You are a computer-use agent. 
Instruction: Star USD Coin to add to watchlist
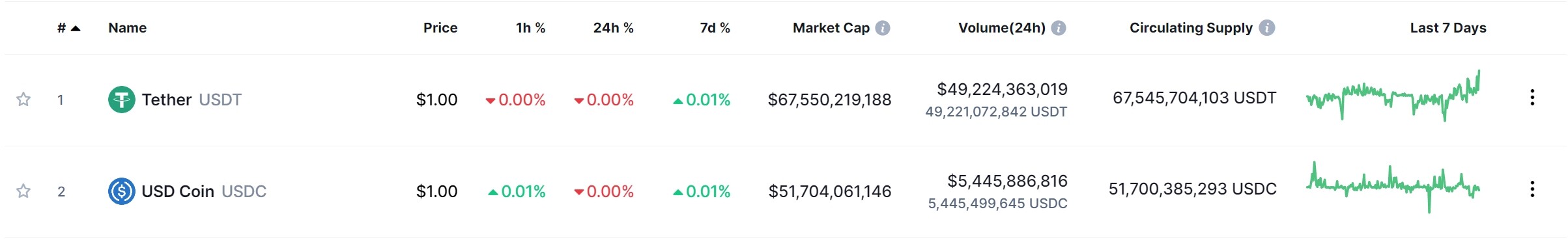pyautogui.click(x=23, y=191)
